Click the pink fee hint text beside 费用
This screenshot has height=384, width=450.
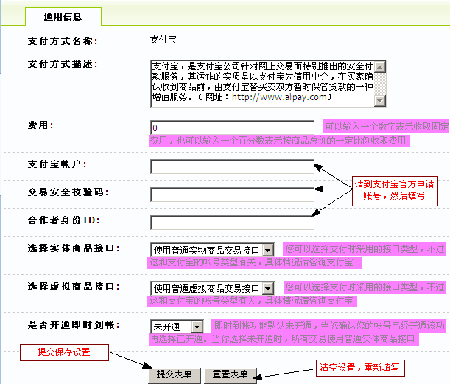(x=299, y=133)
